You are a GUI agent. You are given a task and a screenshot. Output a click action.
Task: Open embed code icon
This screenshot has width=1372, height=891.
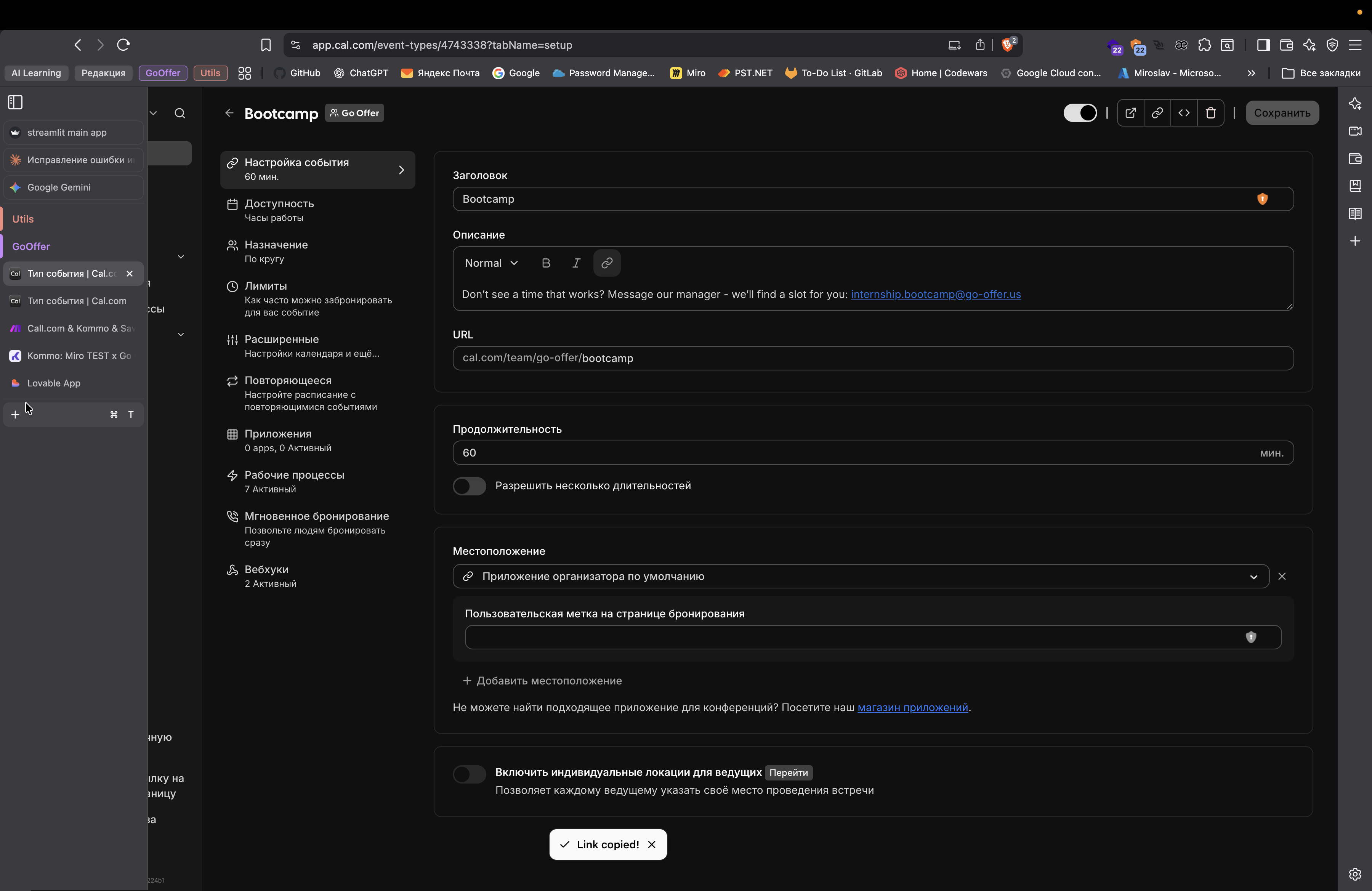[x=1184, y=113]
